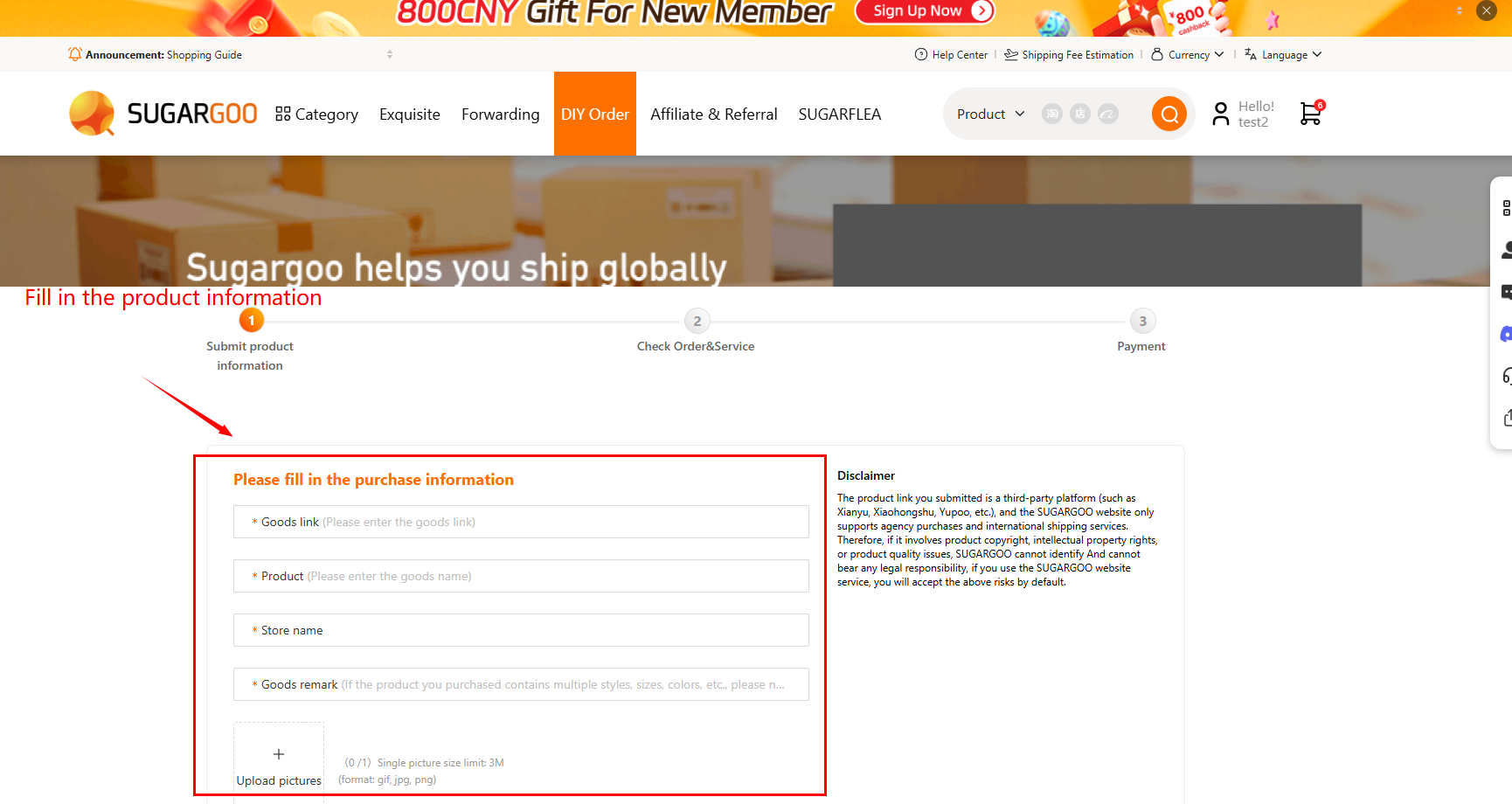This screenshot has height=804, width=1512.
Task: Open the QR code icon in right sidebar
Action: [1507, 208]
